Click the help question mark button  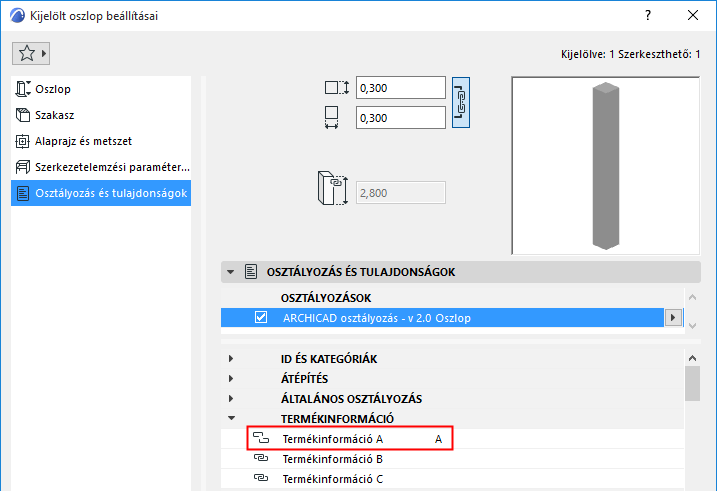click(x=648, y=16)
